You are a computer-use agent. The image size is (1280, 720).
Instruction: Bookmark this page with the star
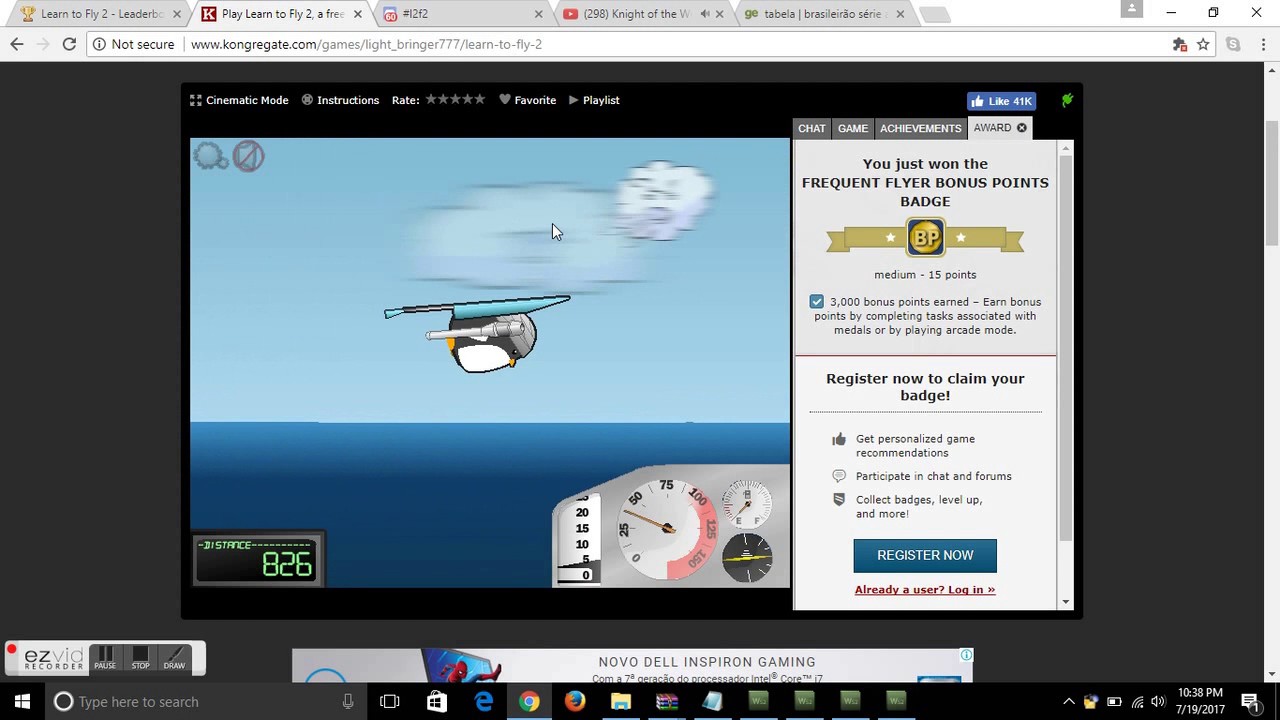tap(1203, 44)
